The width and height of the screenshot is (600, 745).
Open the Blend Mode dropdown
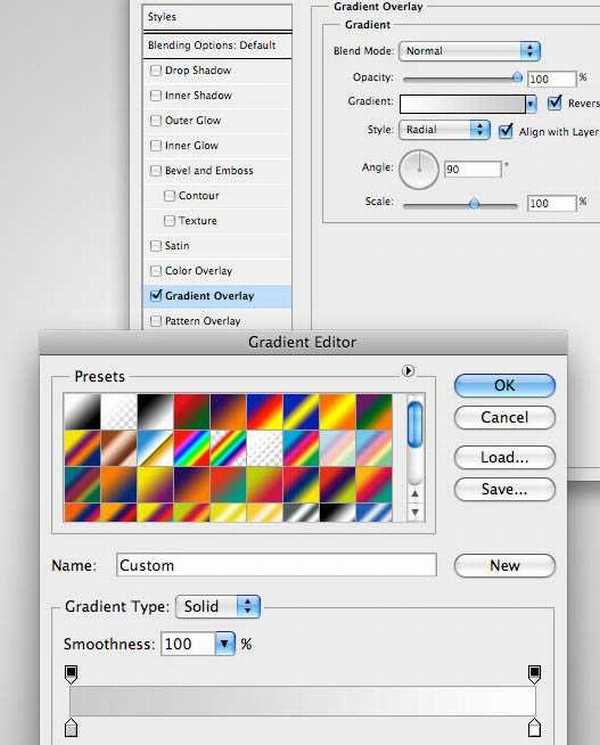469,51
